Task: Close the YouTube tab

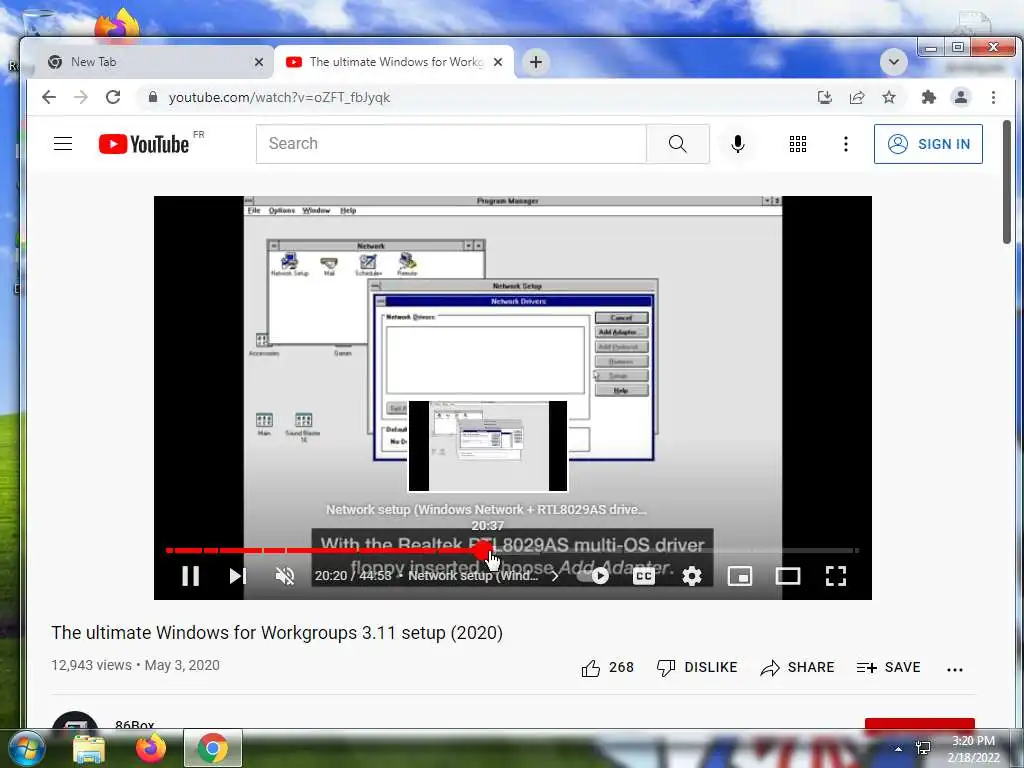Action: click(x=498, y=62)
